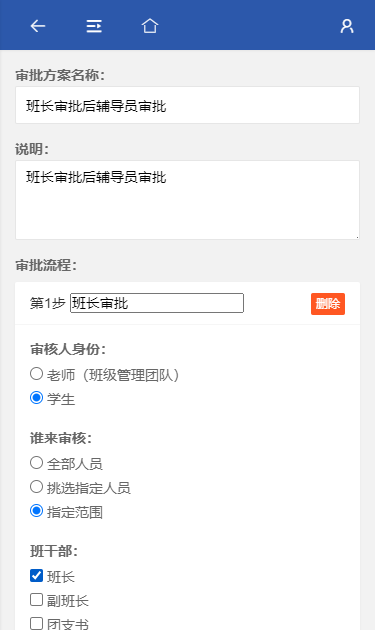Screen dimensions: 375x630
Task: Go back using the arrow icon
Action: 38,26
